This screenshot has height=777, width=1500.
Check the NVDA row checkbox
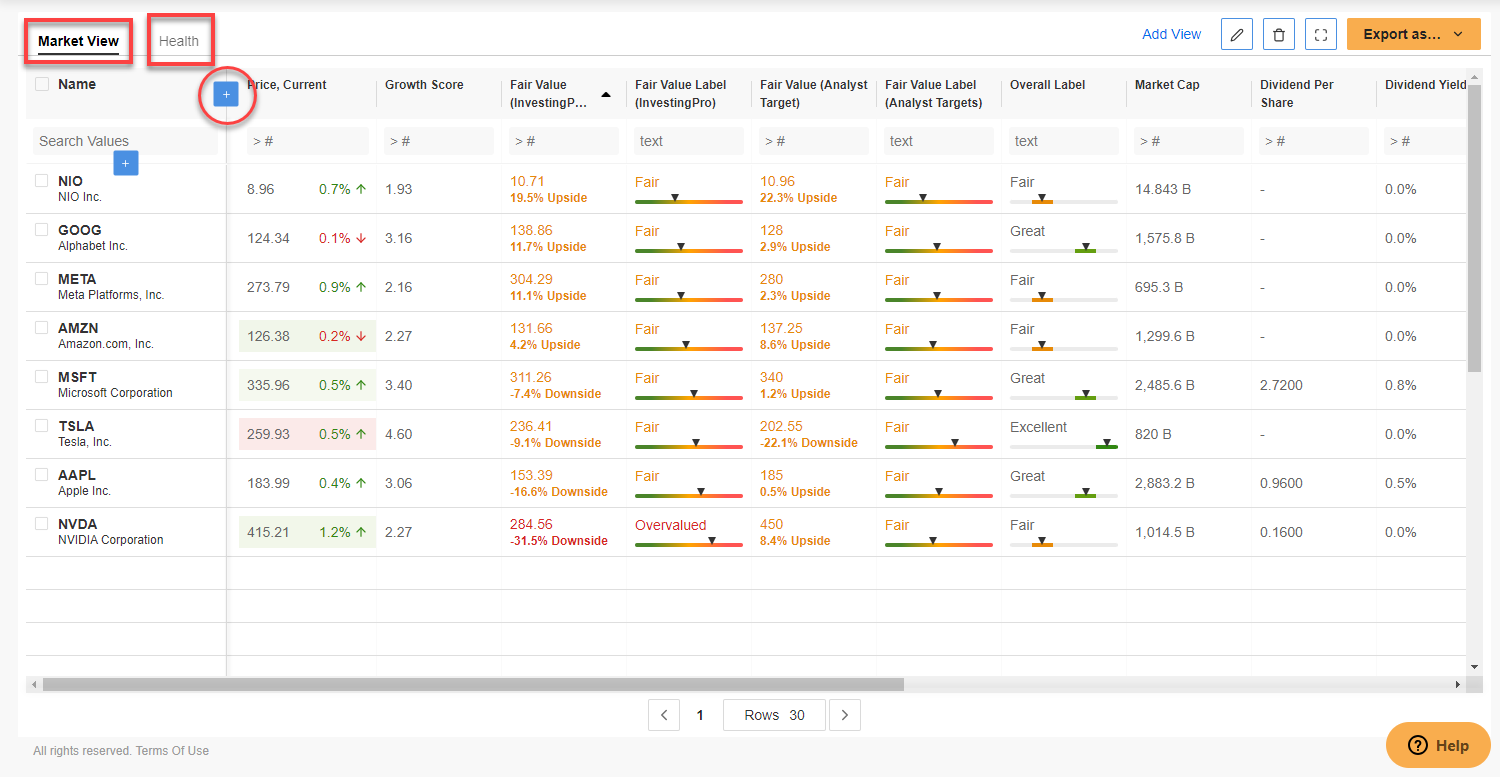(42, 524)
